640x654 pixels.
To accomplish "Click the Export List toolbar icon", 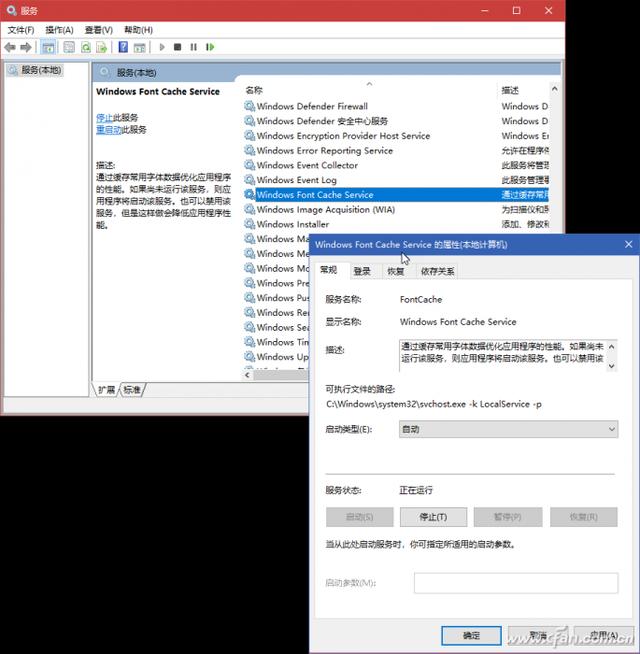I will pos(101,47).
